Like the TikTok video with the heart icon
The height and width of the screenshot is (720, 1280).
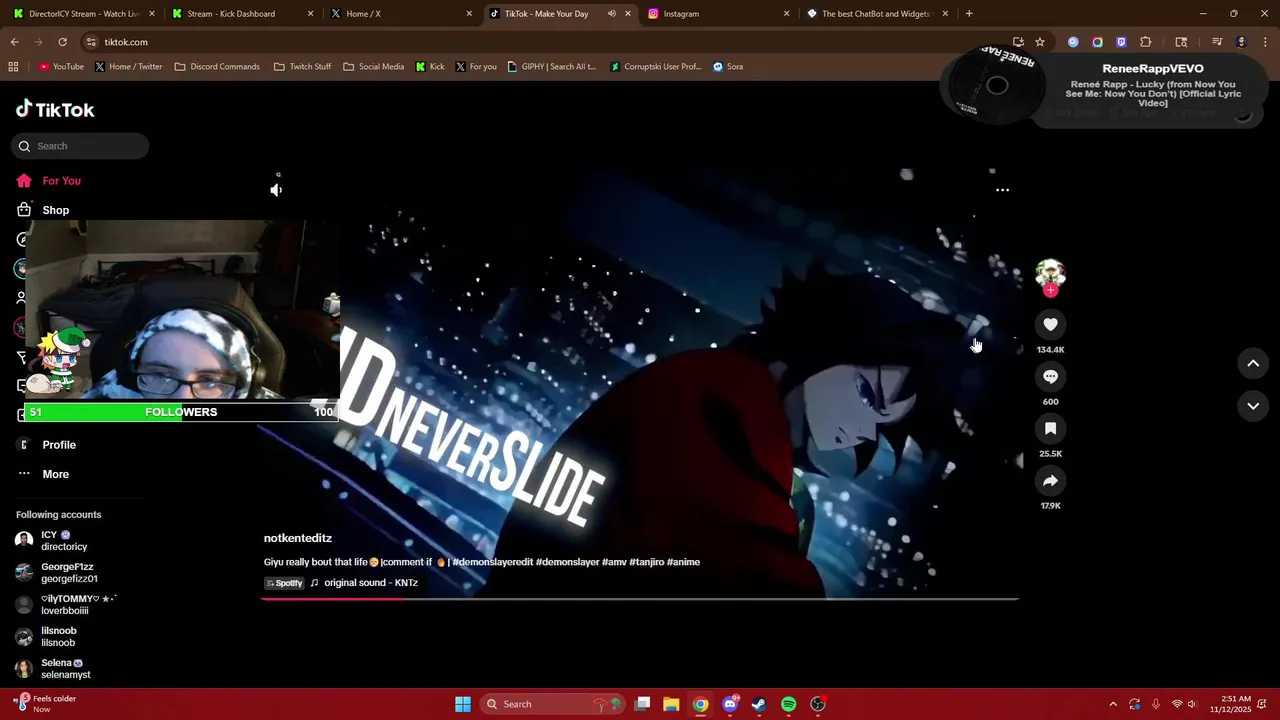click(1050, 324)
